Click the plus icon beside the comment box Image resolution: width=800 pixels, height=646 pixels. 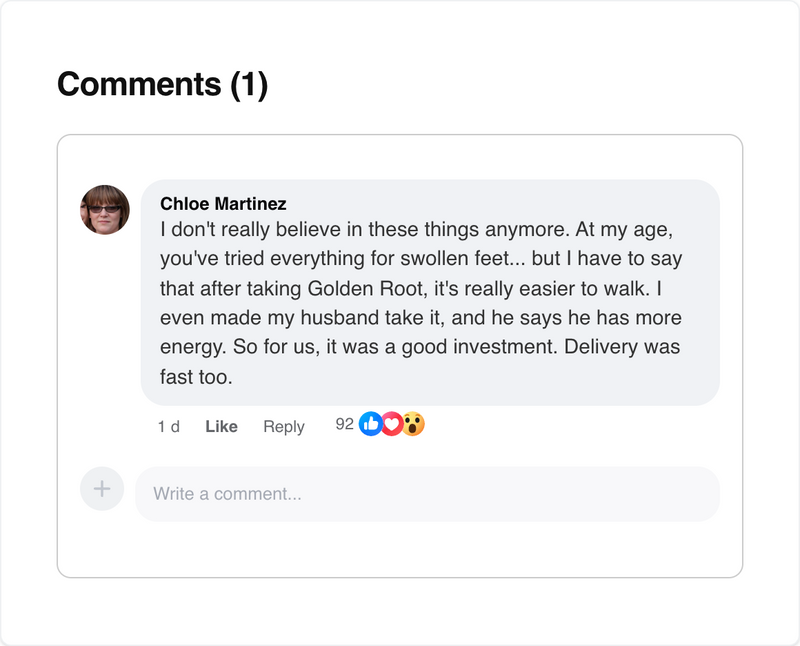click(101, 488)
